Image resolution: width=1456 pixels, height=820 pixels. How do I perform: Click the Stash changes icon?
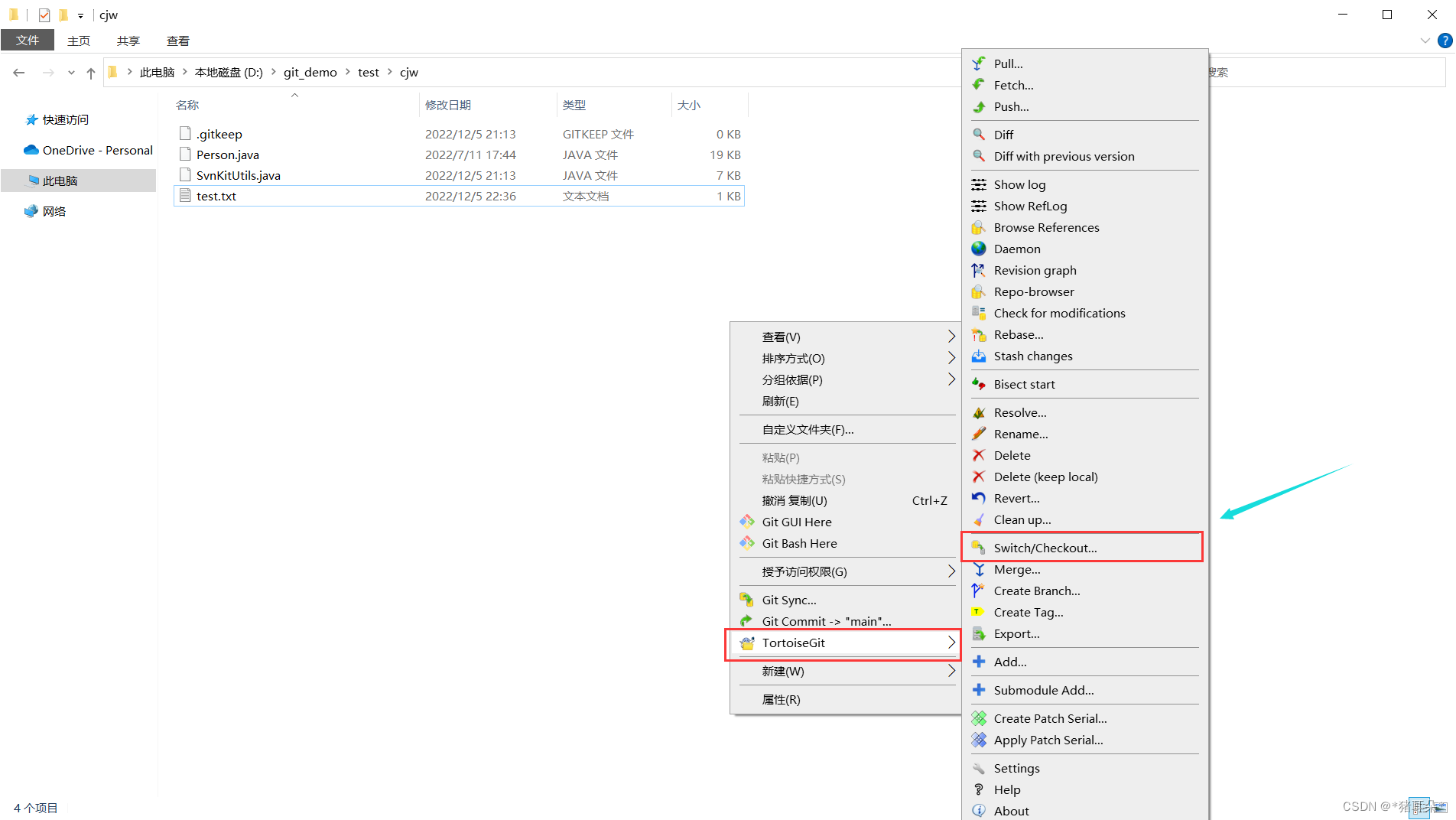pos(979,356)
